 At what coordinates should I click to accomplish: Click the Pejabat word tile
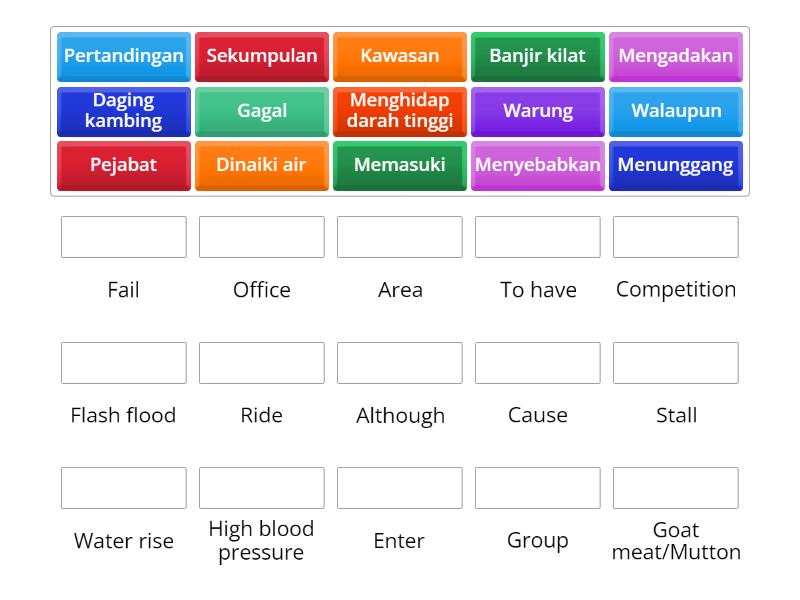point(123,166)
